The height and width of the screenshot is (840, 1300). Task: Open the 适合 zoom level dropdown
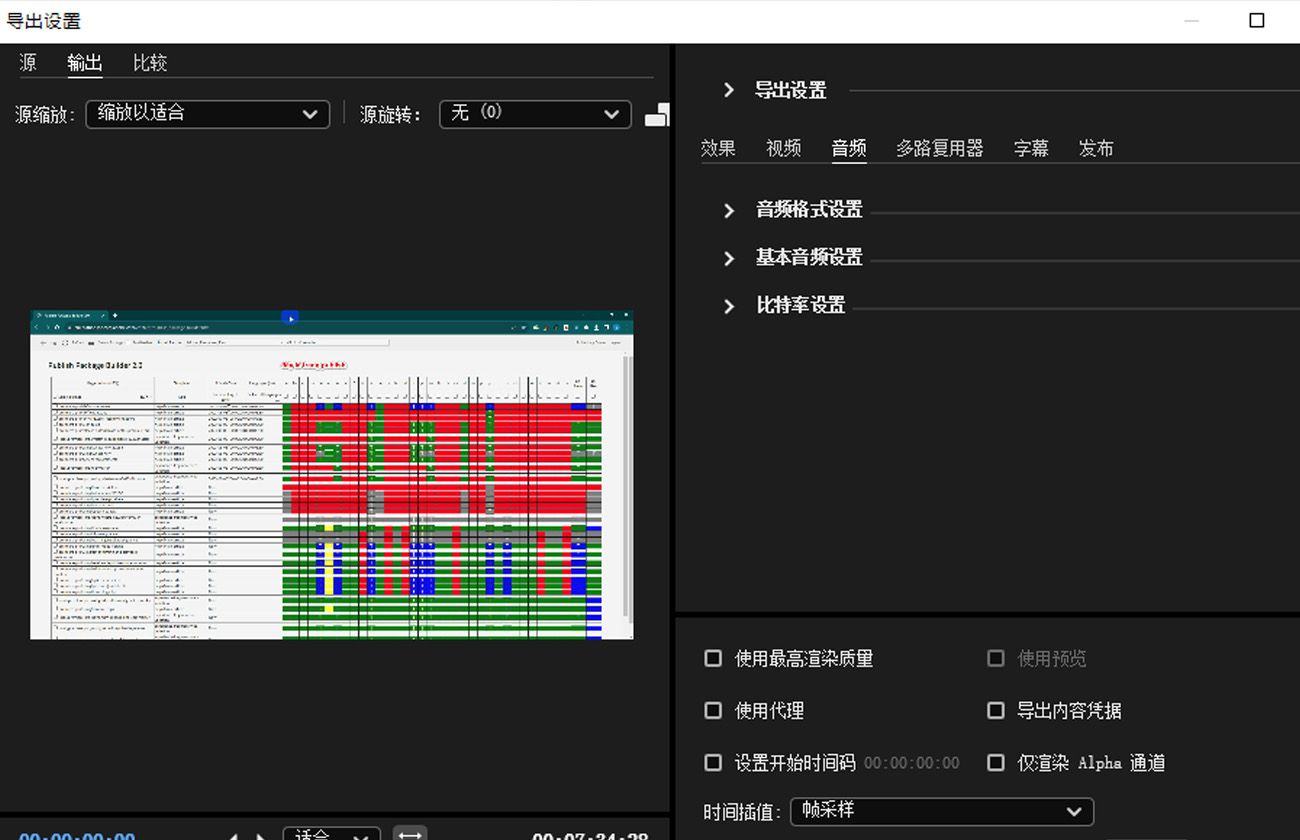point(331,834)
